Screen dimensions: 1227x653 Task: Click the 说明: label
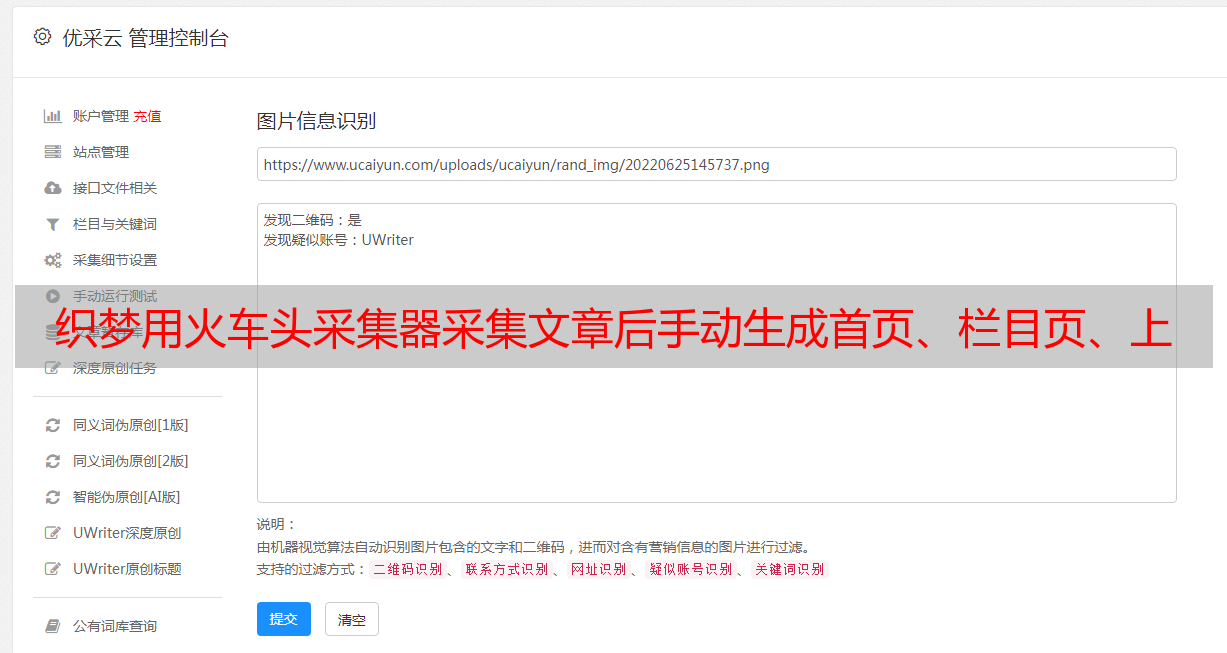[x=276, y=524]
